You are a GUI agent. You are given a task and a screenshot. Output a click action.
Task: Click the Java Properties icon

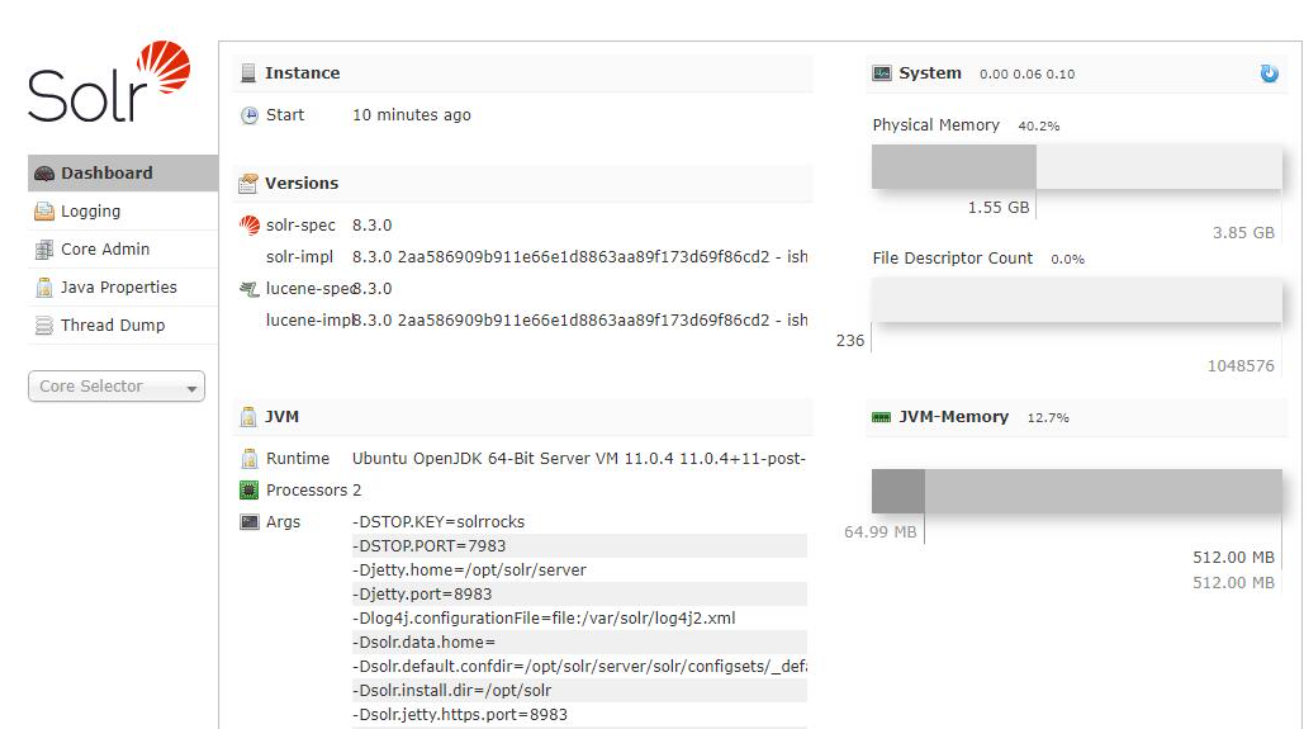[x=44, y=288]
